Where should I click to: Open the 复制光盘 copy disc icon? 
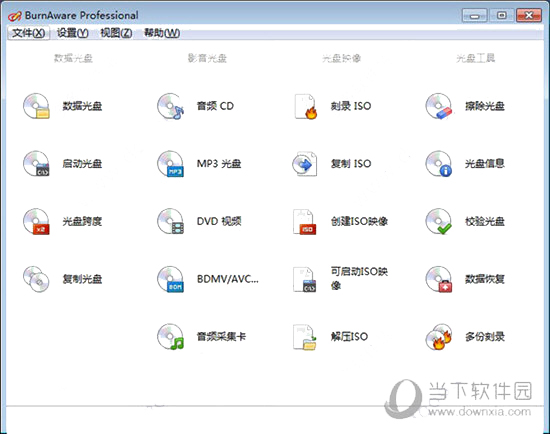[x=36, y=279]
